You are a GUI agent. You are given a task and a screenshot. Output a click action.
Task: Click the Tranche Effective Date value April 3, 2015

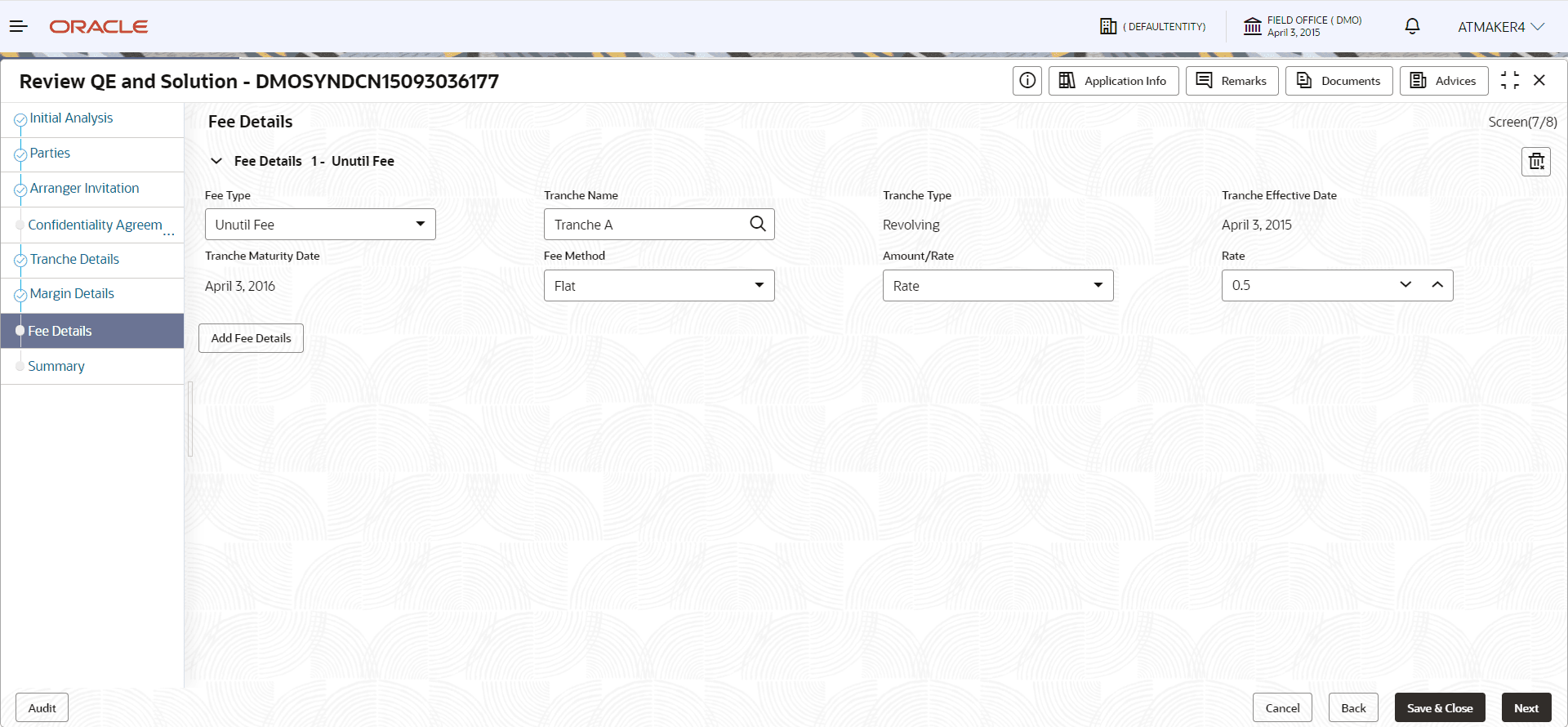(x=1257, y=225)
